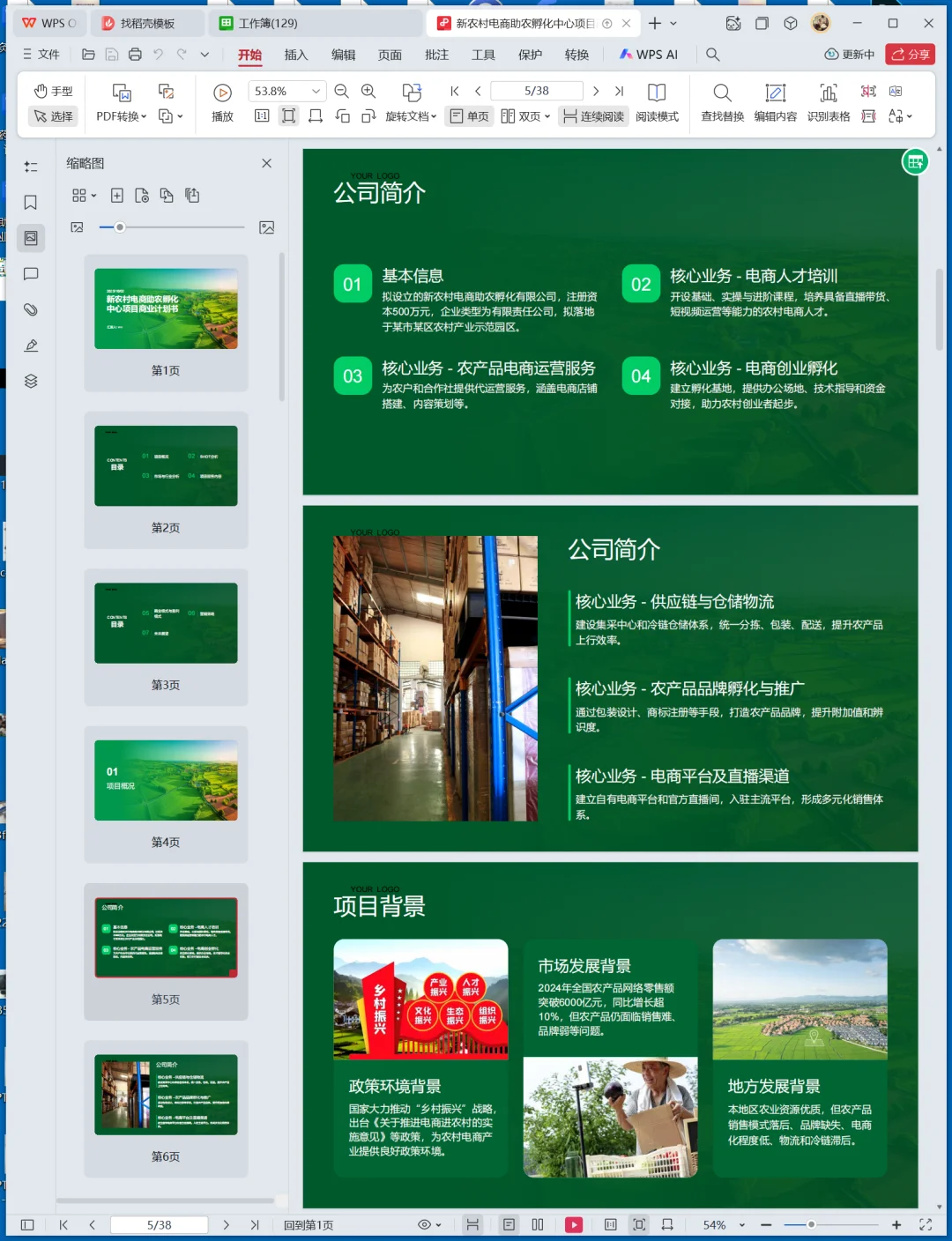The height and width of the screenshot is (1241, 952).
Task: Enable Single Page view (单页)
Action: click(x=469, y=116)
